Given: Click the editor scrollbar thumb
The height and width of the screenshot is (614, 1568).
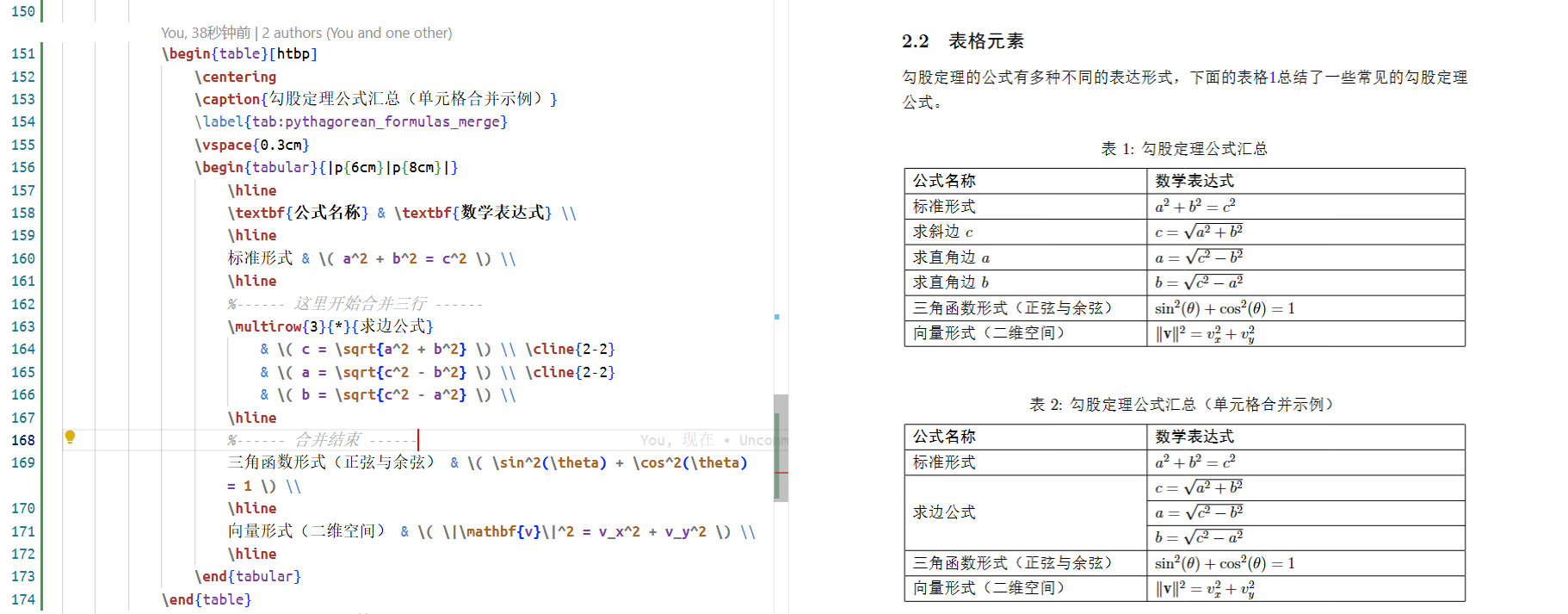Looking at the screenshot, I should 781,448.
